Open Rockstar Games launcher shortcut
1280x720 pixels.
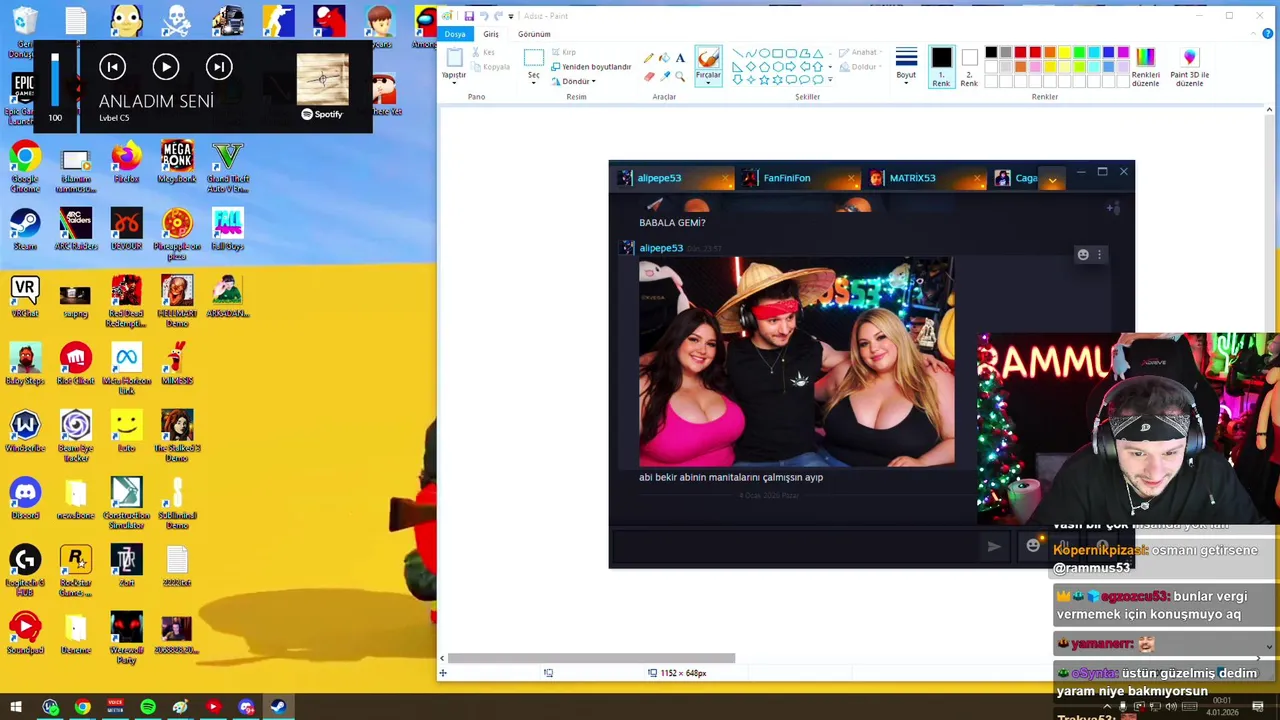pyautogui.click(x=76, y=570)
